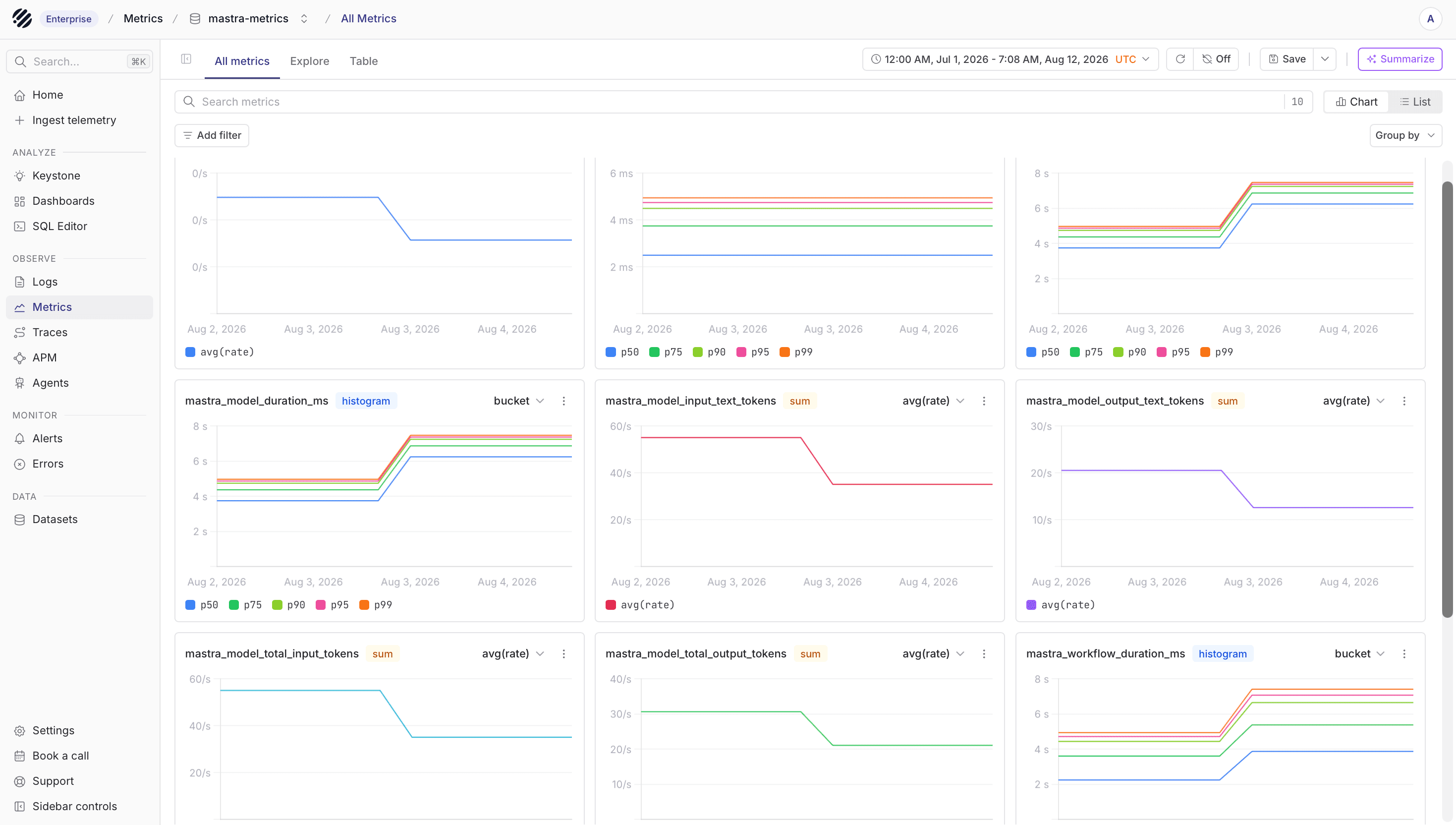Viewport: 1456px width, 825px height.
Task: Click purple avg(rate) swatch in mastra_model_output_text_tokens
Action: coord(1031,605)
